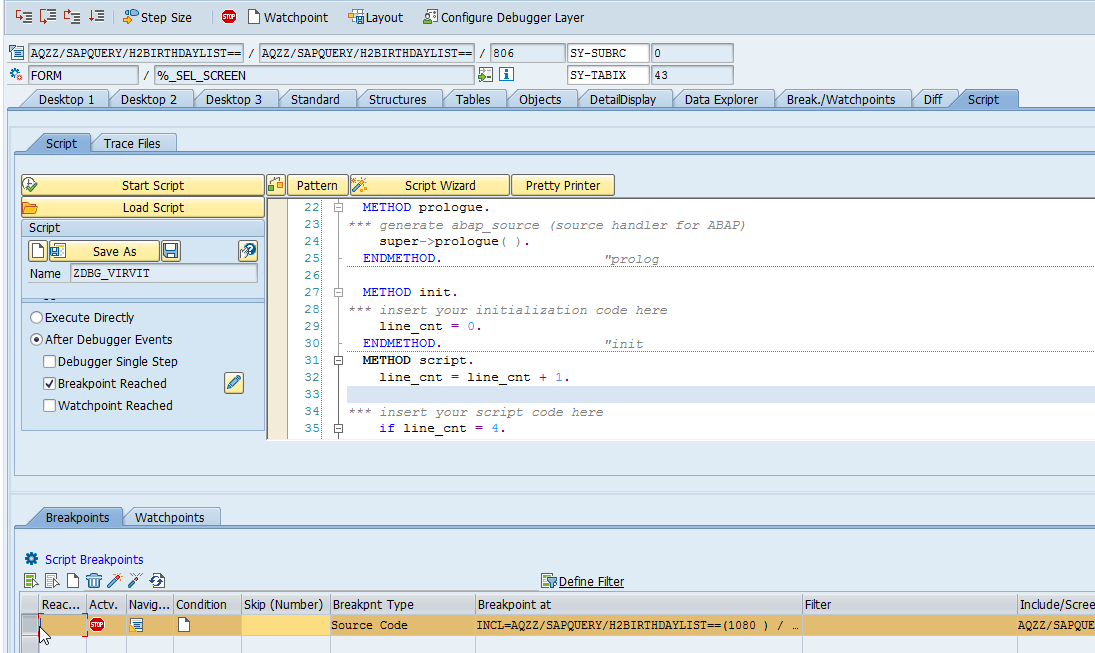
Task: Click the script Name input field
Action: click(x=163, y=274)
